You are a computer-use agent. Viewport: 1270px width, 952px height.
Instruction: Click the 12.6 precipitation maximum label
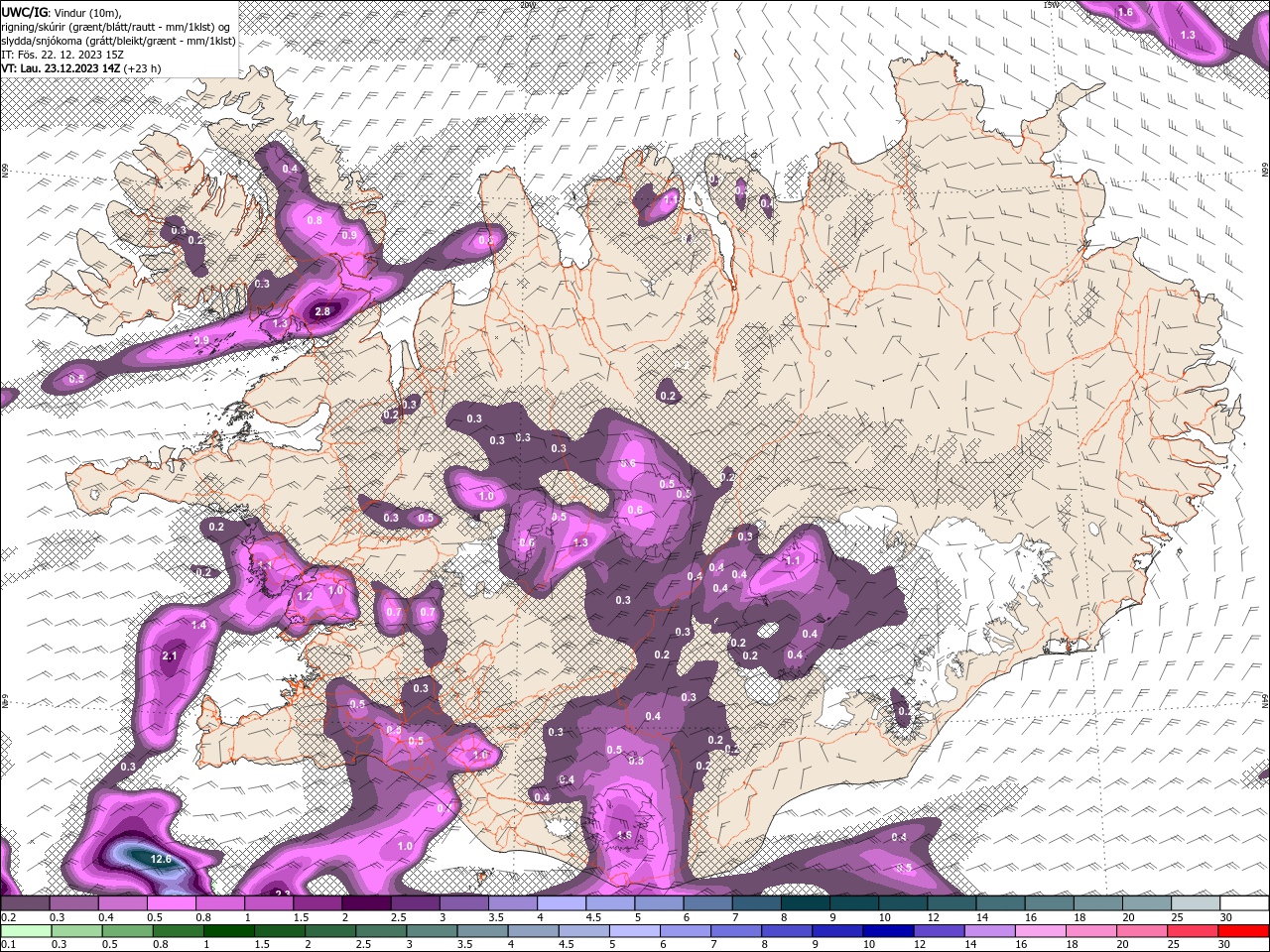(x=161, y=859)
